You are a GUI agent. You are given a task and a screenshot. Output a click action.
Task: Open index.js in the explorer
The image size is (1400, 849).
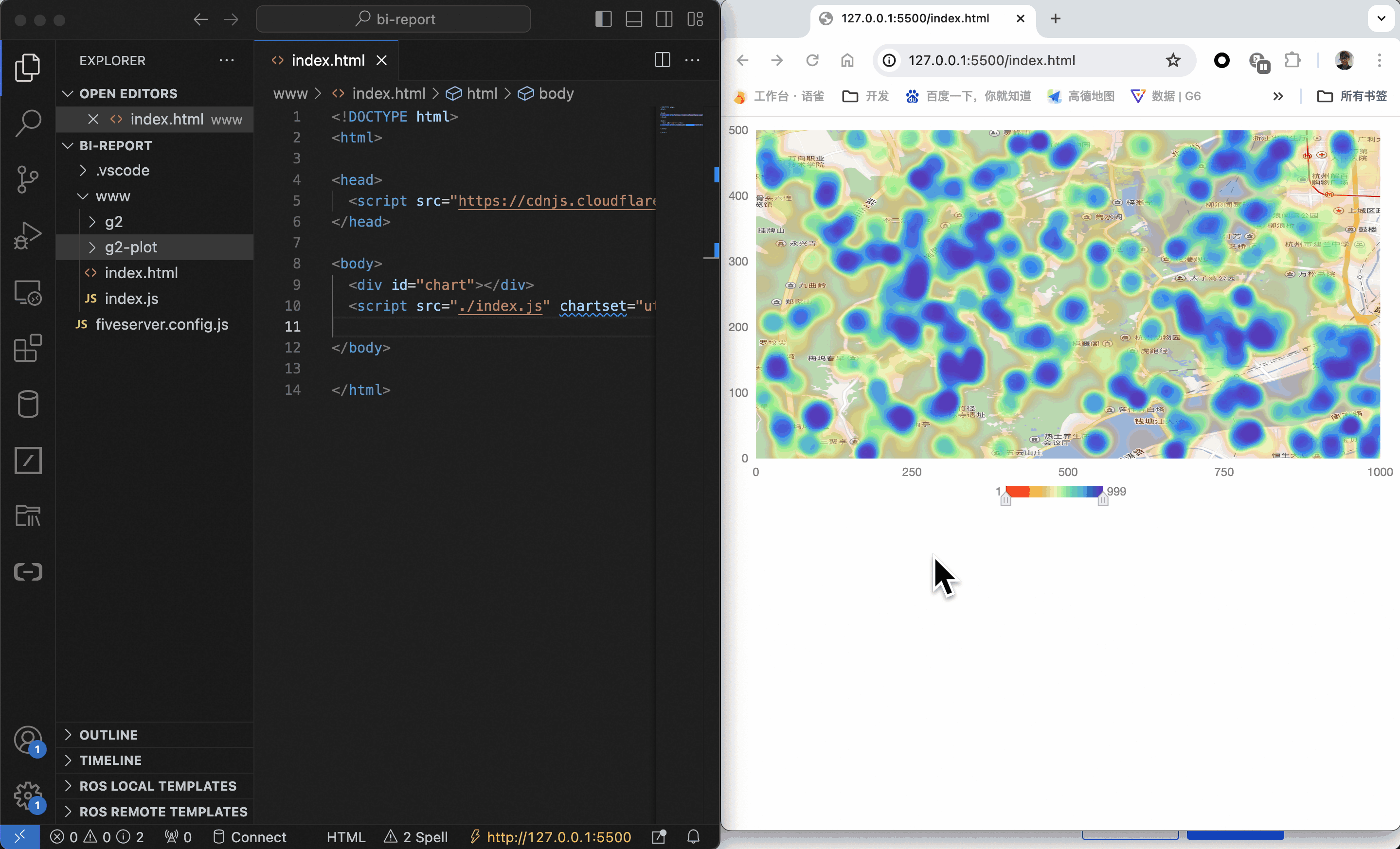[x=131, y=298]
